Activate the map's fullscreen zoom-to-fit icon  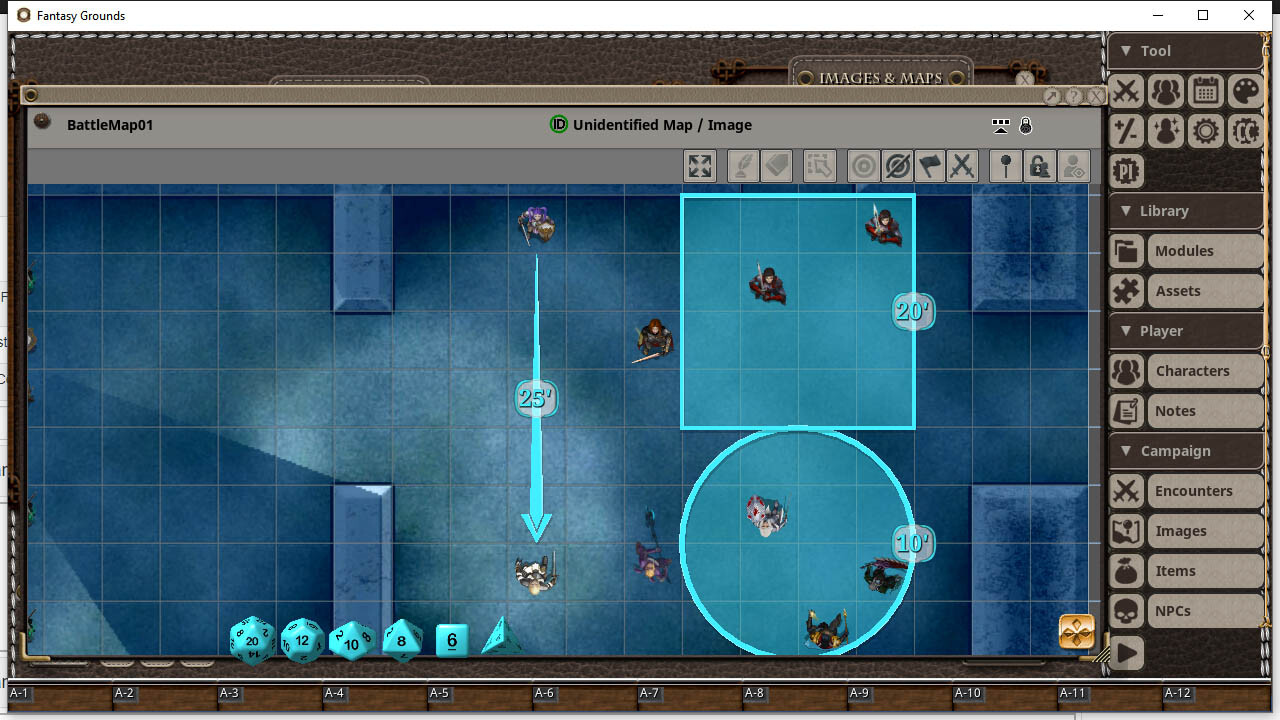click(x=700, y=166)
